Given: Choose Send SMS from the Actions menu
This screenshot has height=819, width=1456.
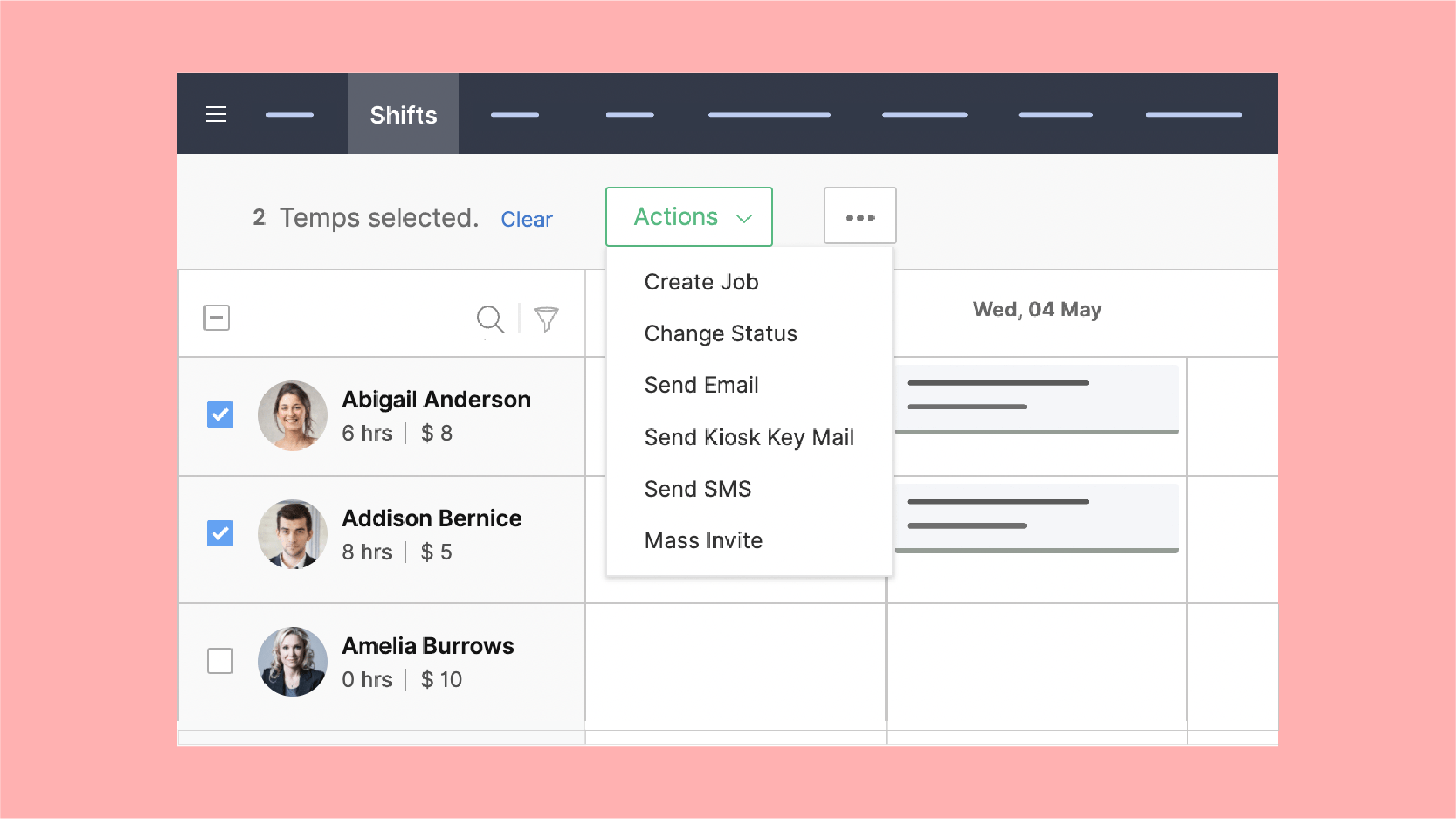Looking at the screenshot, I should pyautogui.click(x=698, y=488).
